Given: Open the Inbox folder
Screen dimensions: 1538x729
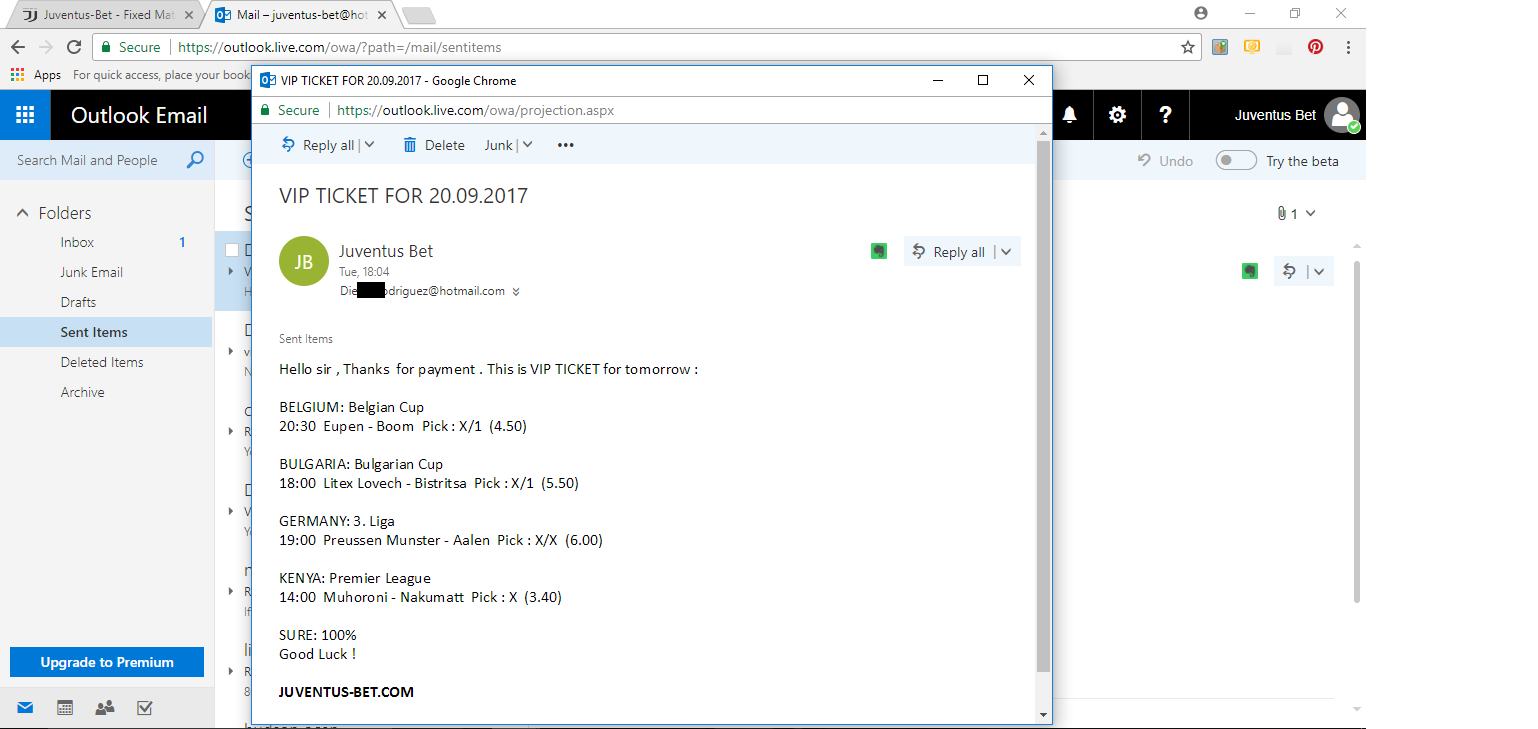Looking at the screenshot, I should (x=77, y=242).
